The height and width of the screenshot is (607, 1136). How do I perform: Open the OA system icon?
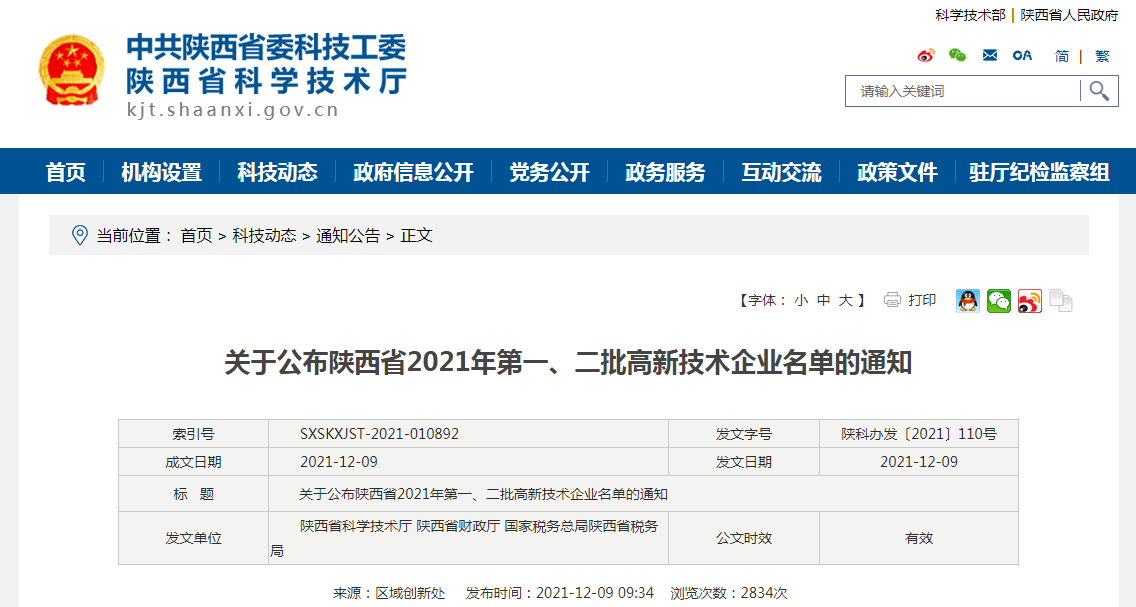point(1022,56)
